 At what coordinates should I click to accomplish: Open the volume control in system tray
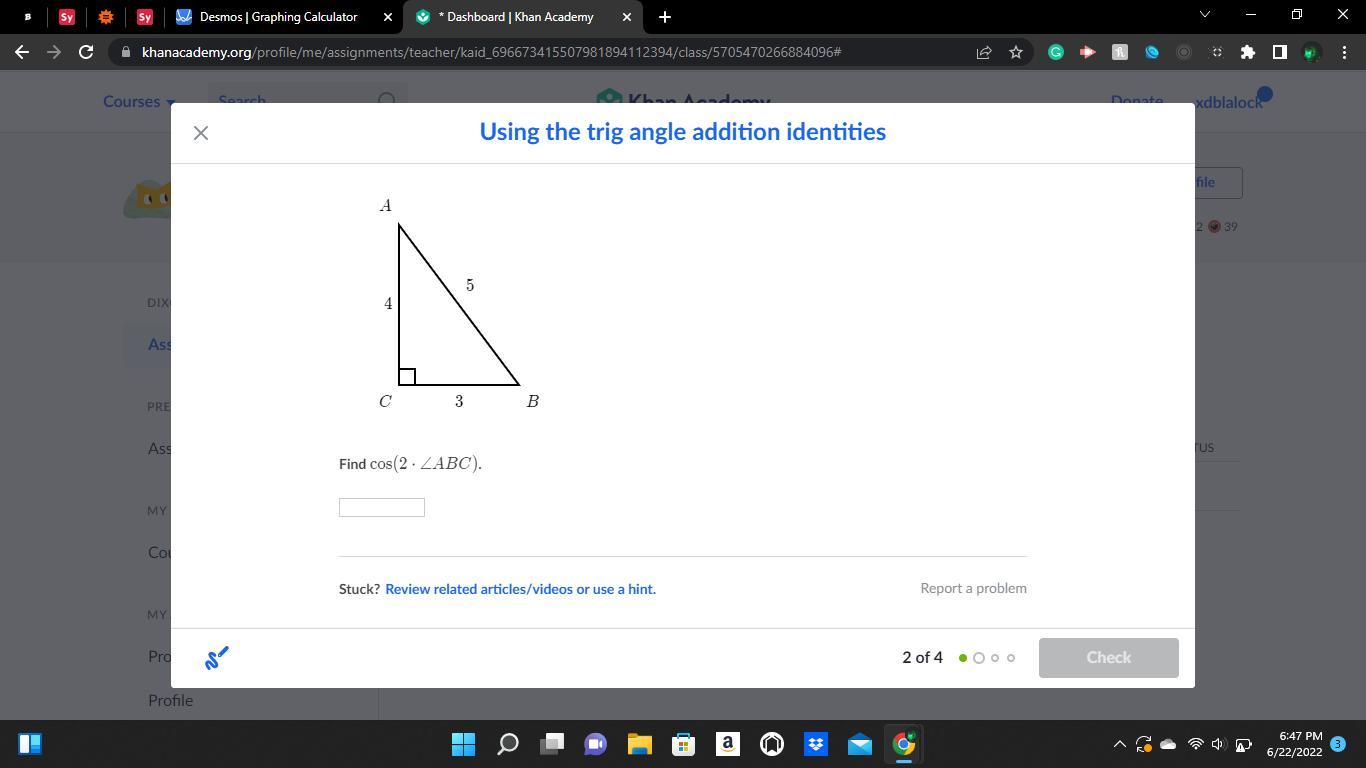[x=1218, y=744]
